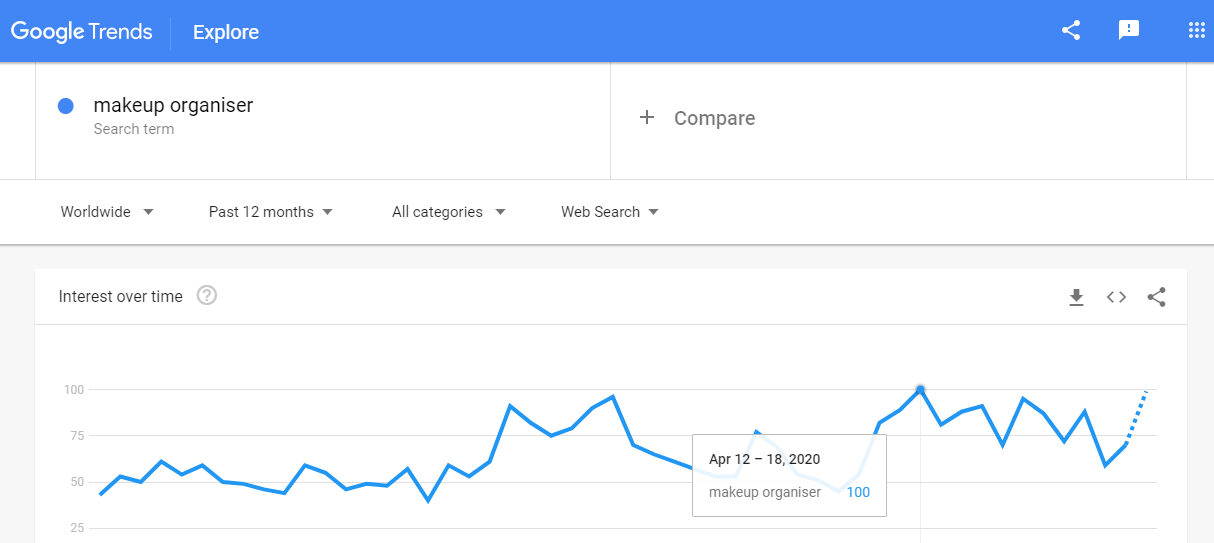Open the All categories dropdown

(449, 212)
